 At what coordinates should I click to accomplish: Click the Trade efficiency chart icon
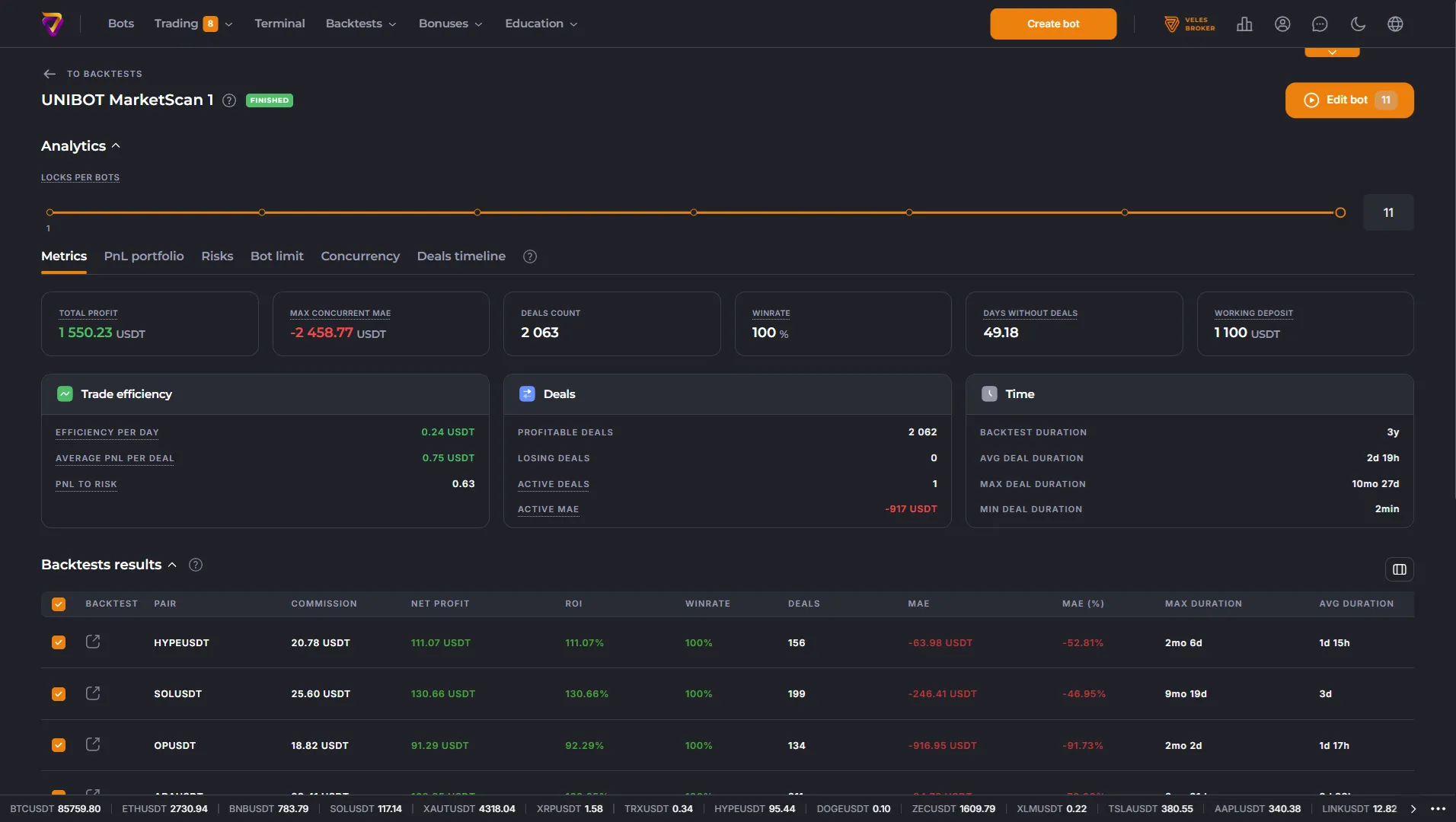(x=65, y=393)
